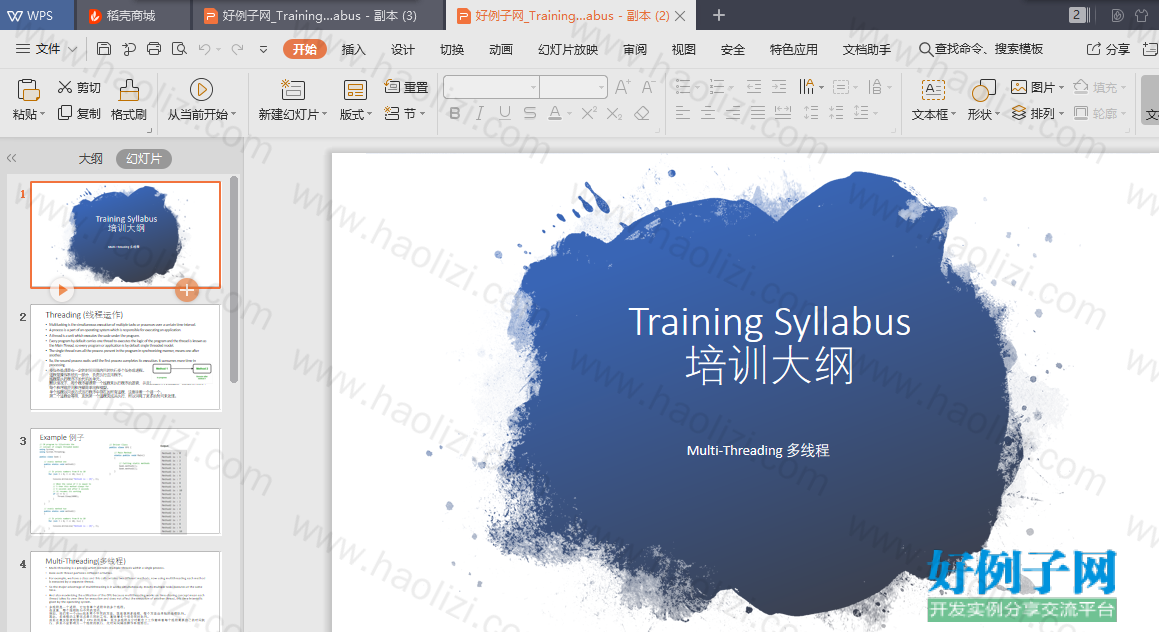Toggle Bold formatting
This screenshot has height=632, width=1159.
click(455, 113)
